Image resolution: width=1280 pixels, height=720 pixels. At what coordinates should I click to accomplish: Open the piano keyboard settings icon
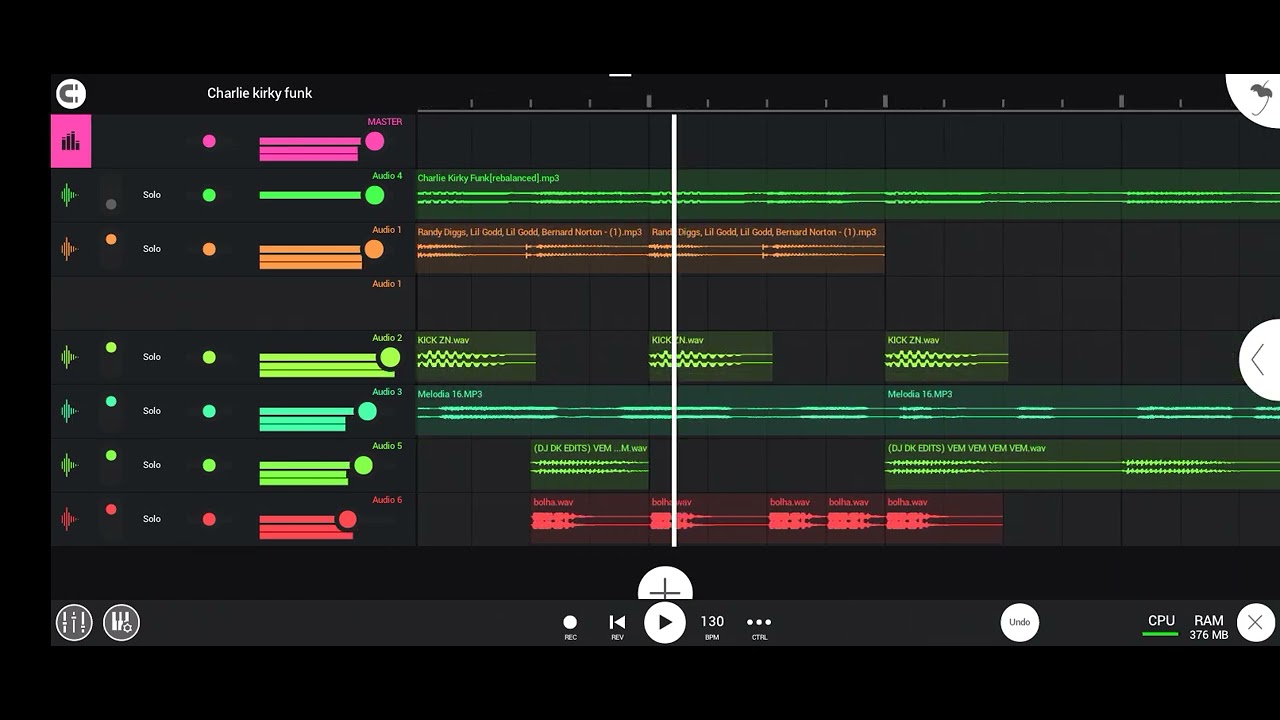point(122,623)
